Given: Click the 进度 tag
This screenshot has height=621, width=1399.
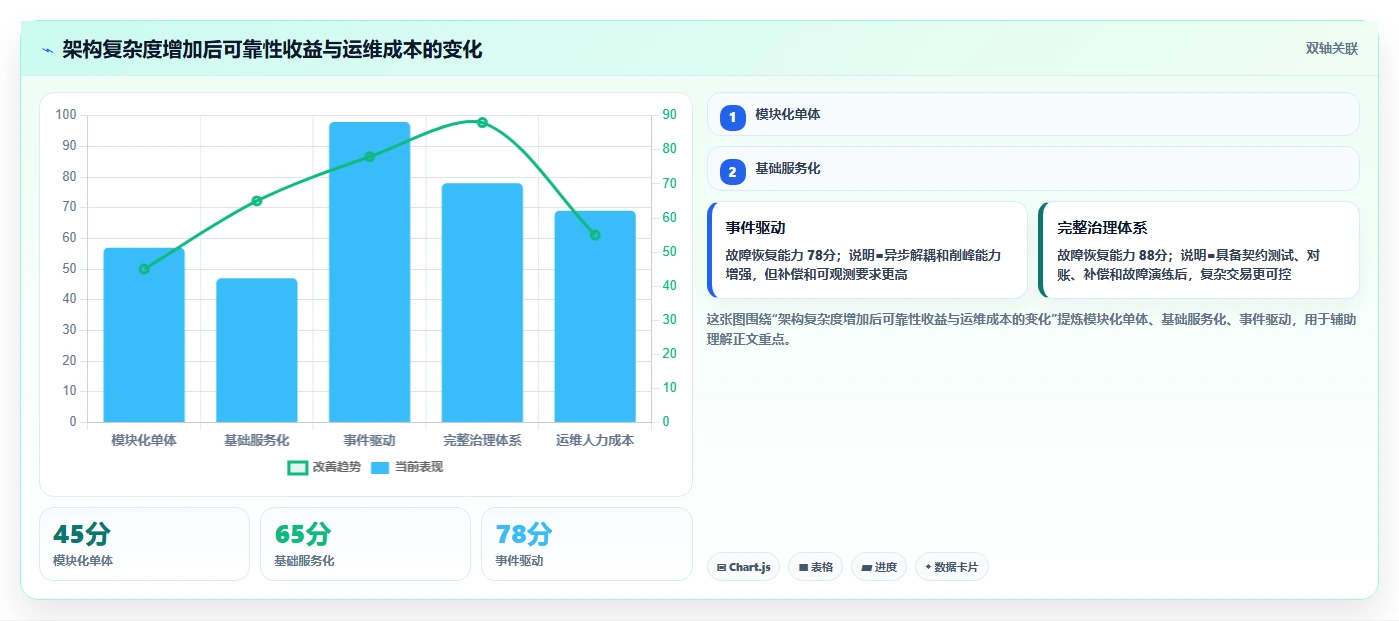Looking at the screenshot, I should pos(879,567).
